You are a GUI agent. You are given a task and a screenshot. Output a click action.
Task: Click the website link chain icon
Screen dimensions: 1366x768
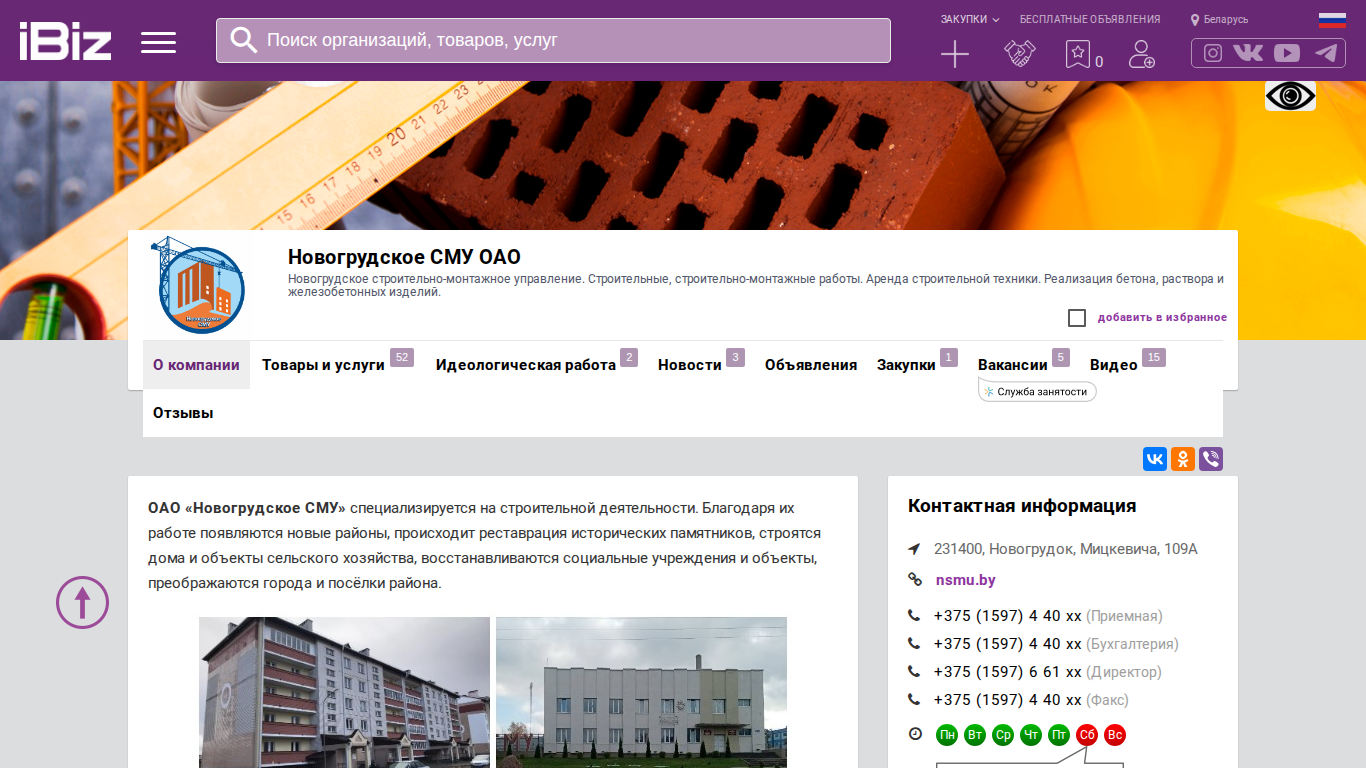[x=914, y=580]
